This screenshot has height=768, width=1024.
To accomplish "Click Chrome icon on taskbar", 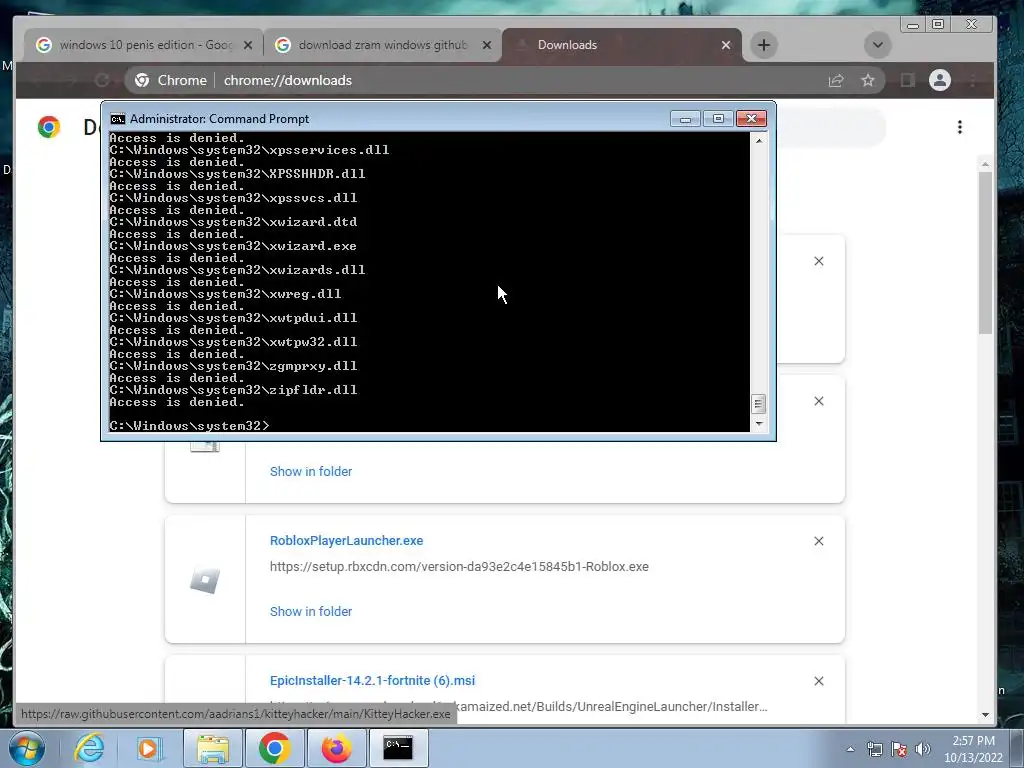I will pos(274,748).
